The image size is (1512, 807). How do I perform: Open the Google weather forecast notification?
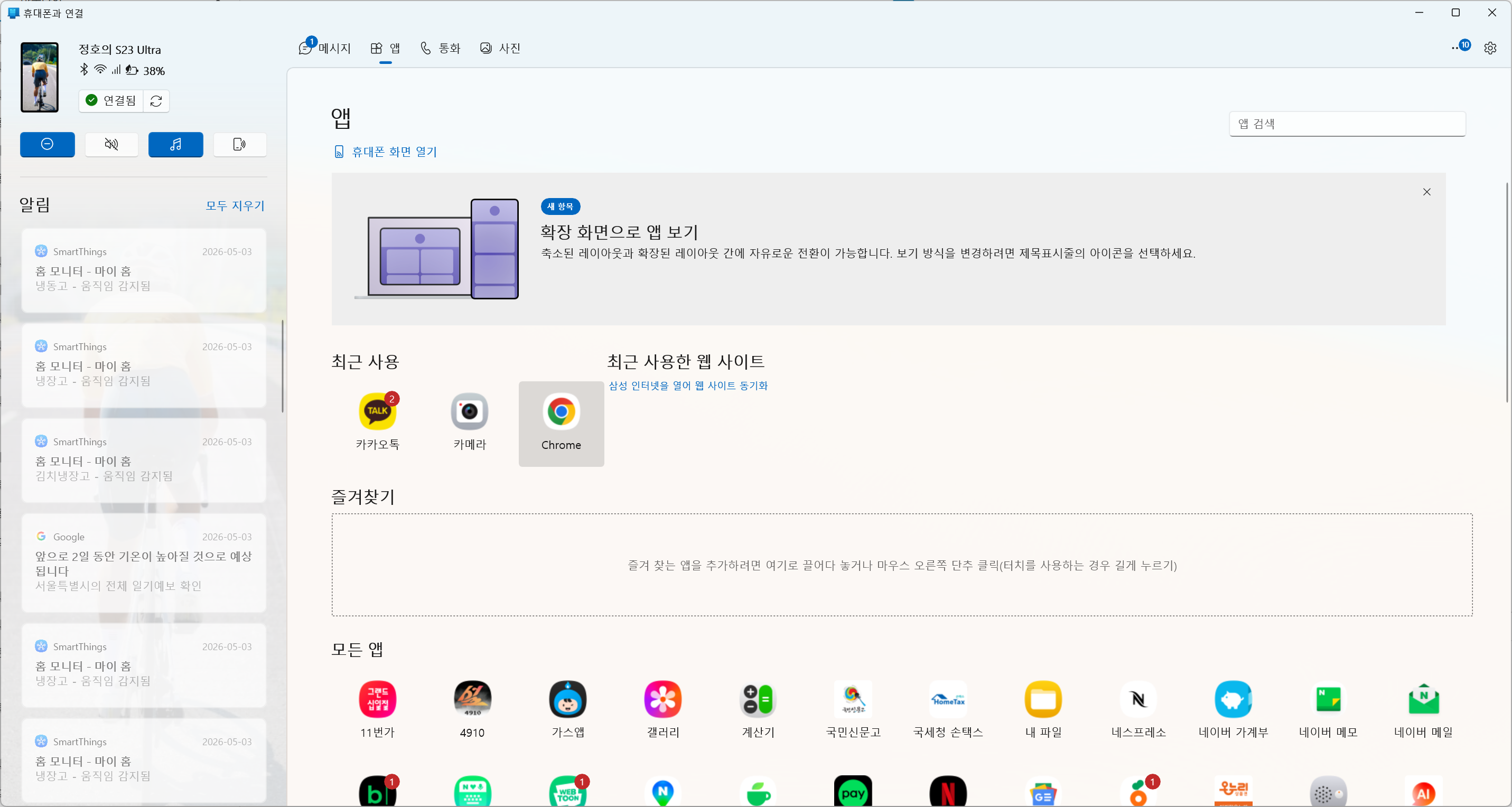[144, 564]
